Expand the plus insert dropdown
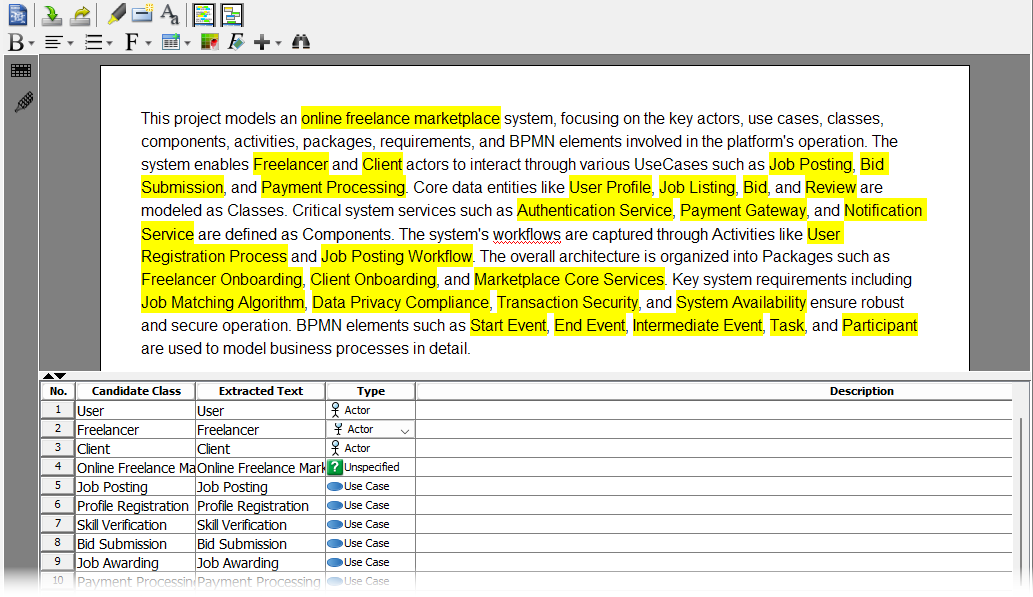Viewport: 1033px width, 597px height. tap(278, 43)
